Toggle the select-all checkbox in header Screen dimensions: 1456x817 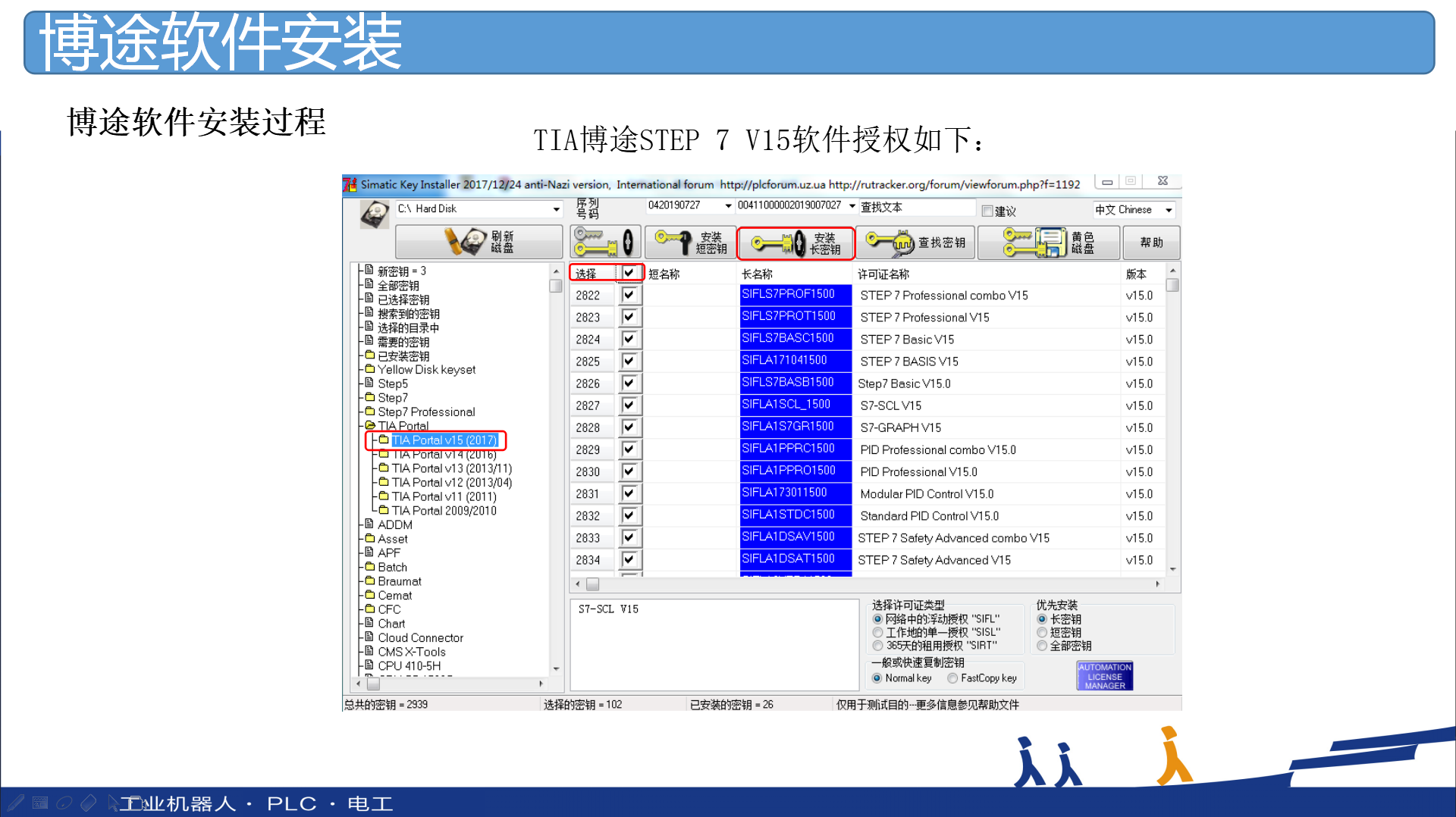(x=629, y=273)
